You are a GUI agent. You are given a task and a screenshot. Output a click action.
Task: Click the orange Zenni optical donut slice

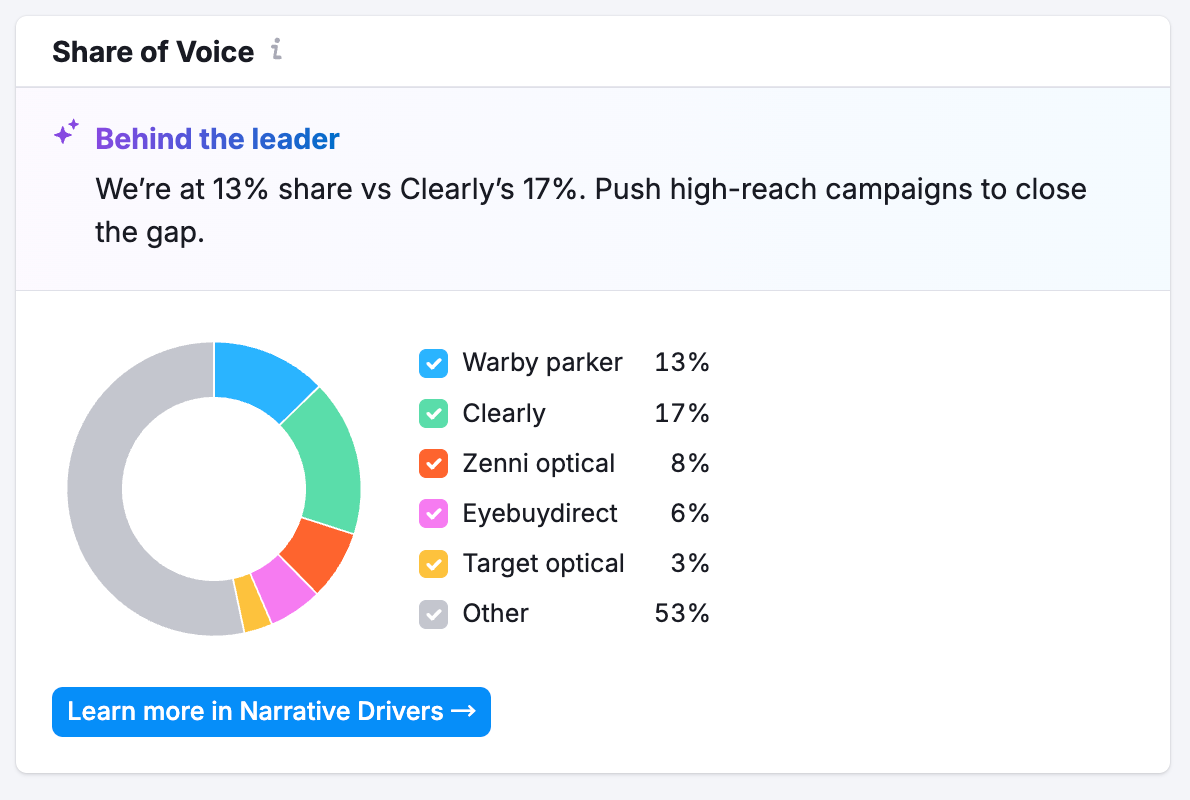click(x=317, y=554)
